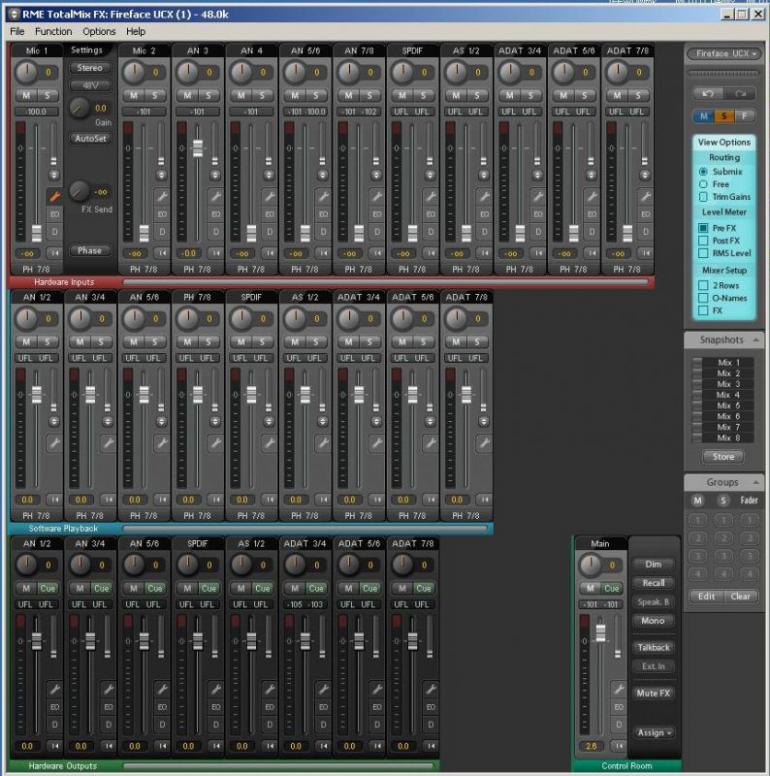Toggle Mic 1 channel width icon beside level
The height and width of the screenshot is (776, 770).
tap(54, 253)
